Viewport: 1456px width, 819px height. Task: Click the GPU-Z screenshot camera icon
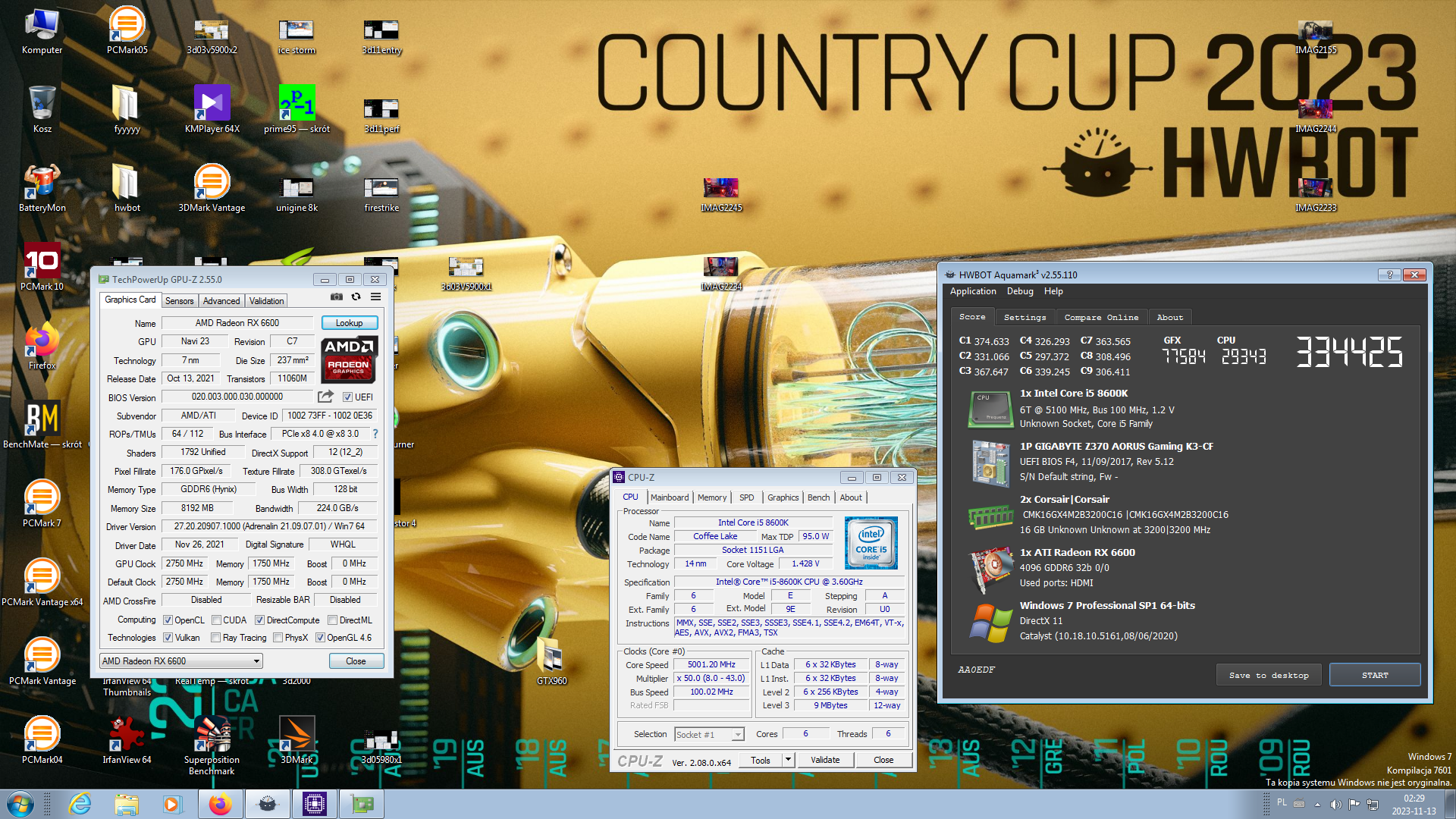click(337, 297)
